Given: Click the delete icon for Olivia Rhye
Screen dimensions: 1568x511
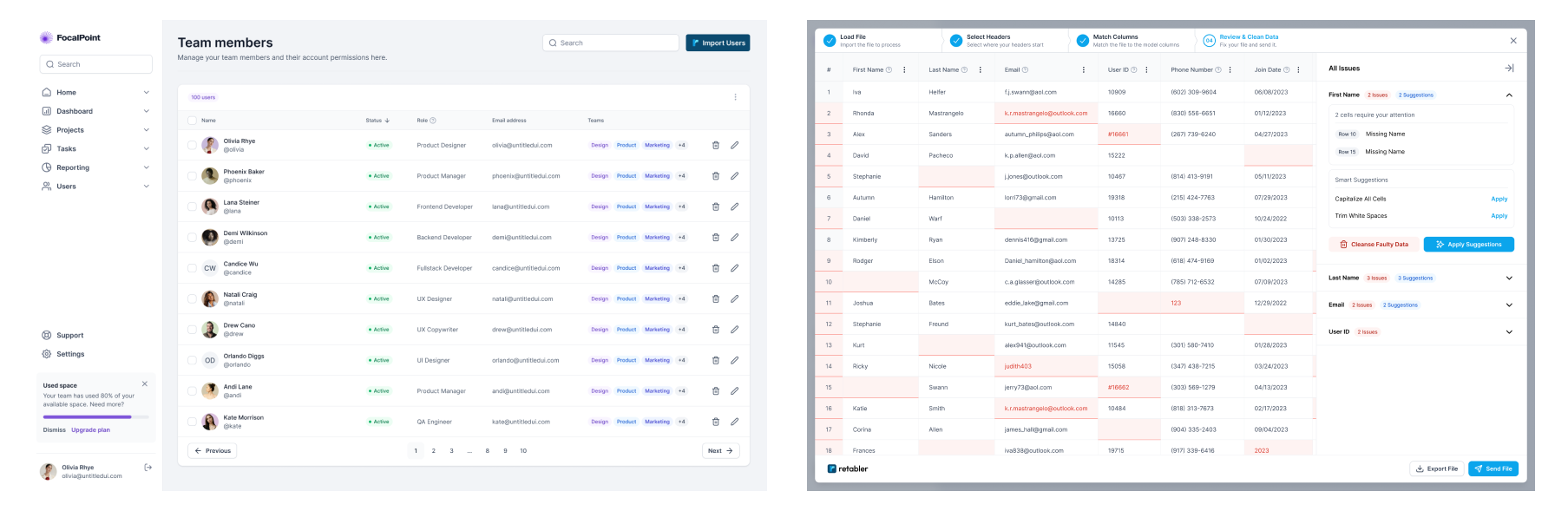Looking at the screenshot, I should click(x=715, y=145).
